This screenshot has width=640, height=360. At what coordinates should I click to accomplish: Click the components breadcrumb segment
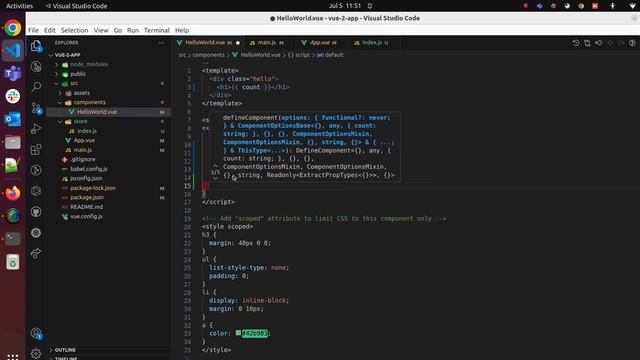[x=208, y=55]
